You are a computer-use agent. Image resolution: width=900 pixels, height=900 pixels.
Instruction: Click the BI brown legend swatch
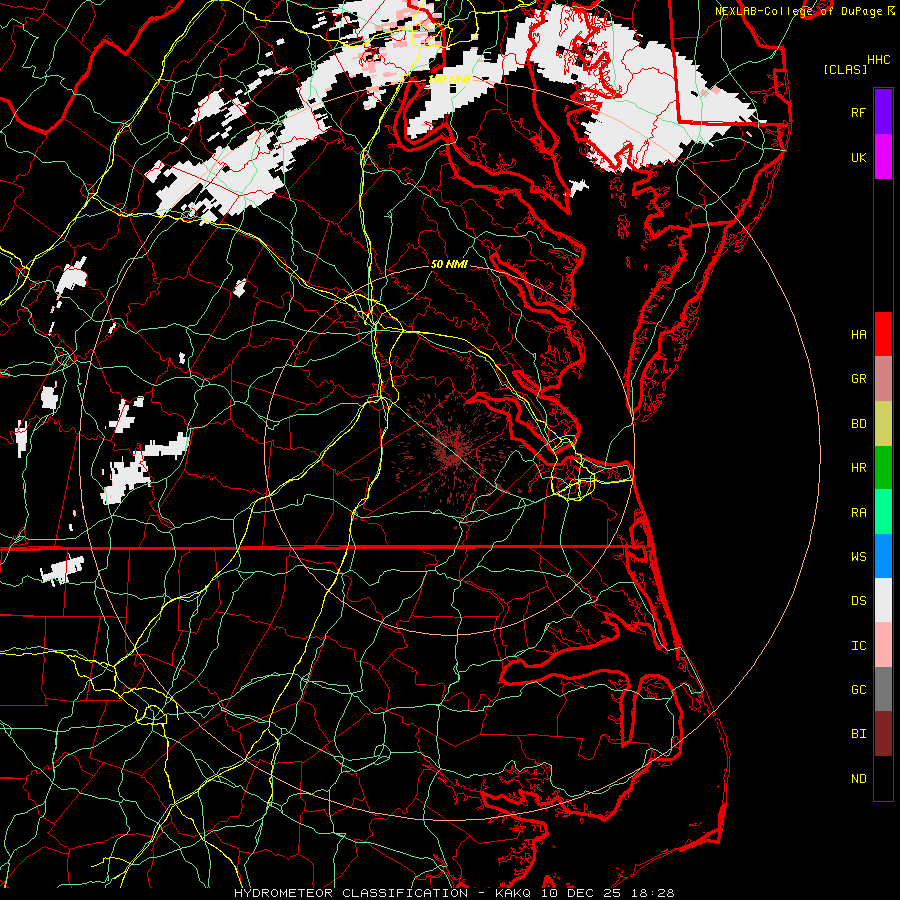(x=883, y=734)
